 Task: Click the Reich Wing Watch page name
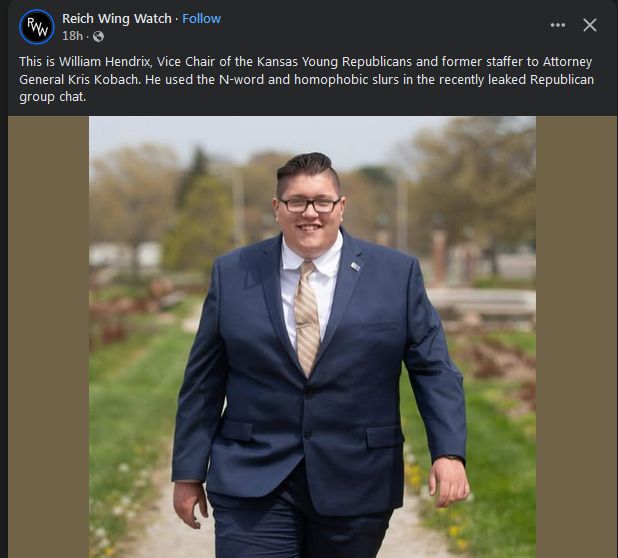(x=117, y=19)
